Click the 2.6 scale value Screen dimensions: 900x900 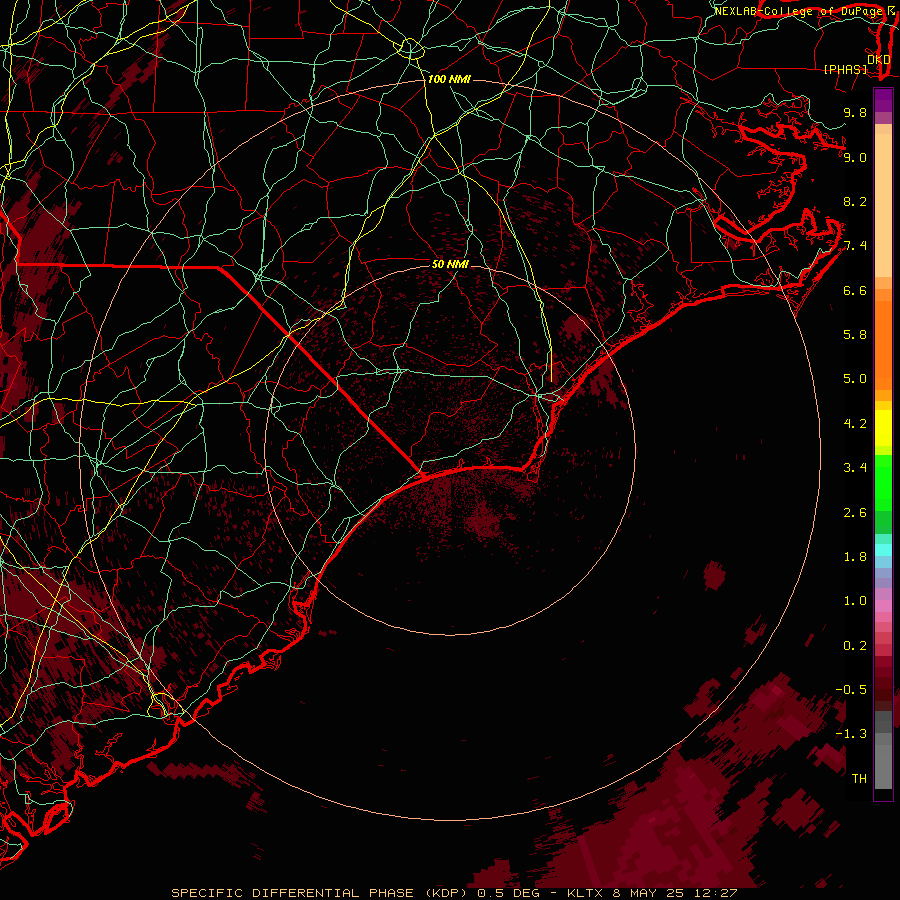[x=855, y=513]
